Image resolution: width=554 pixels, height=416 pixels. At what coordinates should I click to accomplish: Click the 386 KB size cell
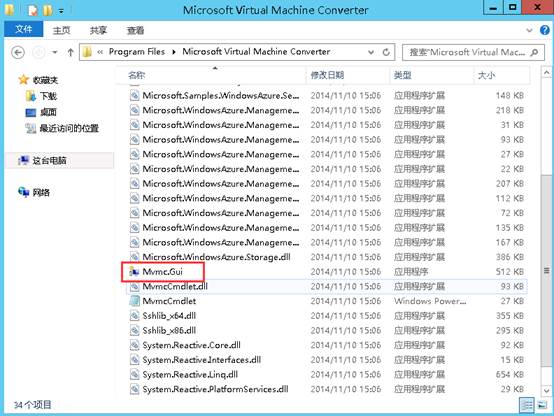[x=509, y=257]
